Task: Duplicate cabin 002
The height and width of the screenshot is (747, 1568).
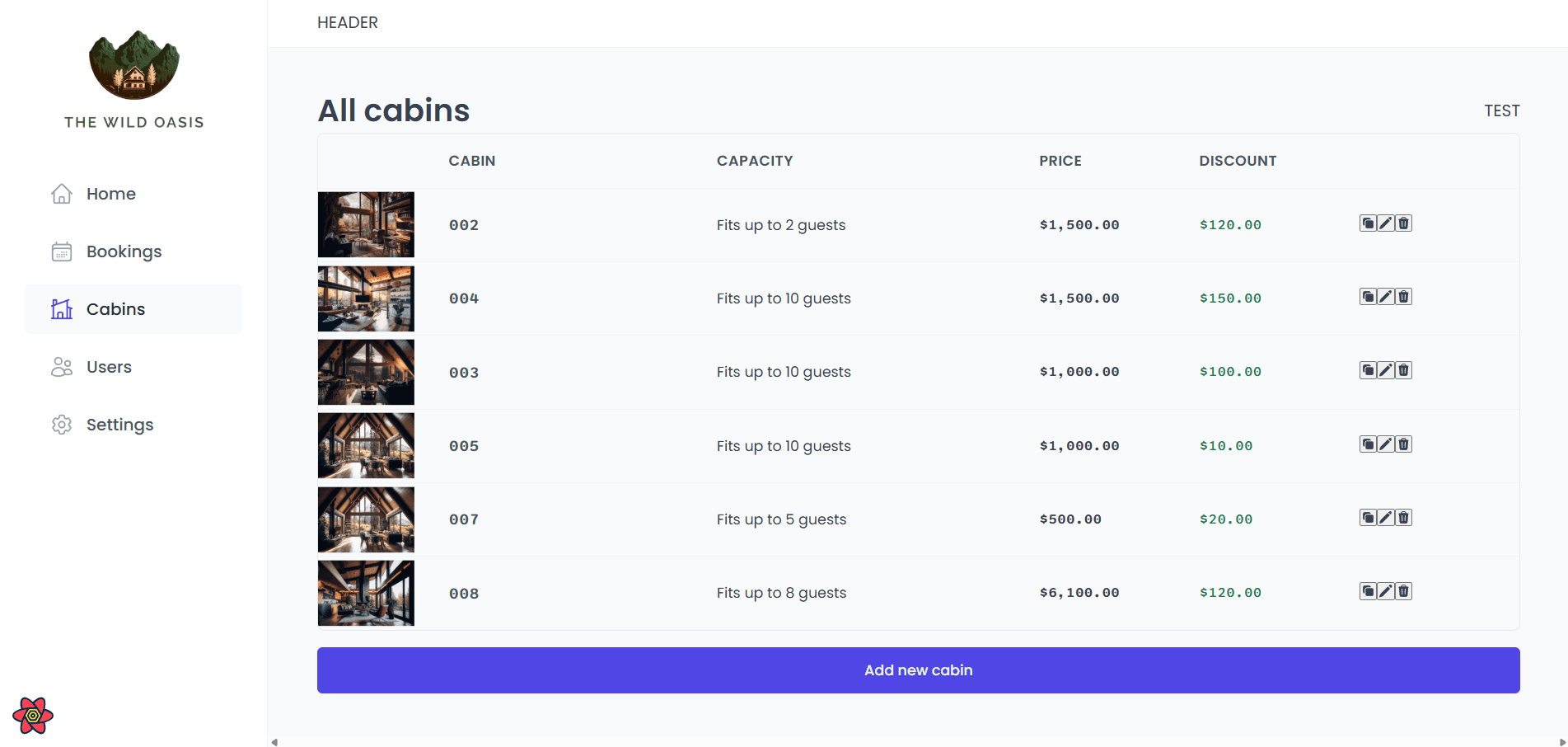Action: [1368, 223]
